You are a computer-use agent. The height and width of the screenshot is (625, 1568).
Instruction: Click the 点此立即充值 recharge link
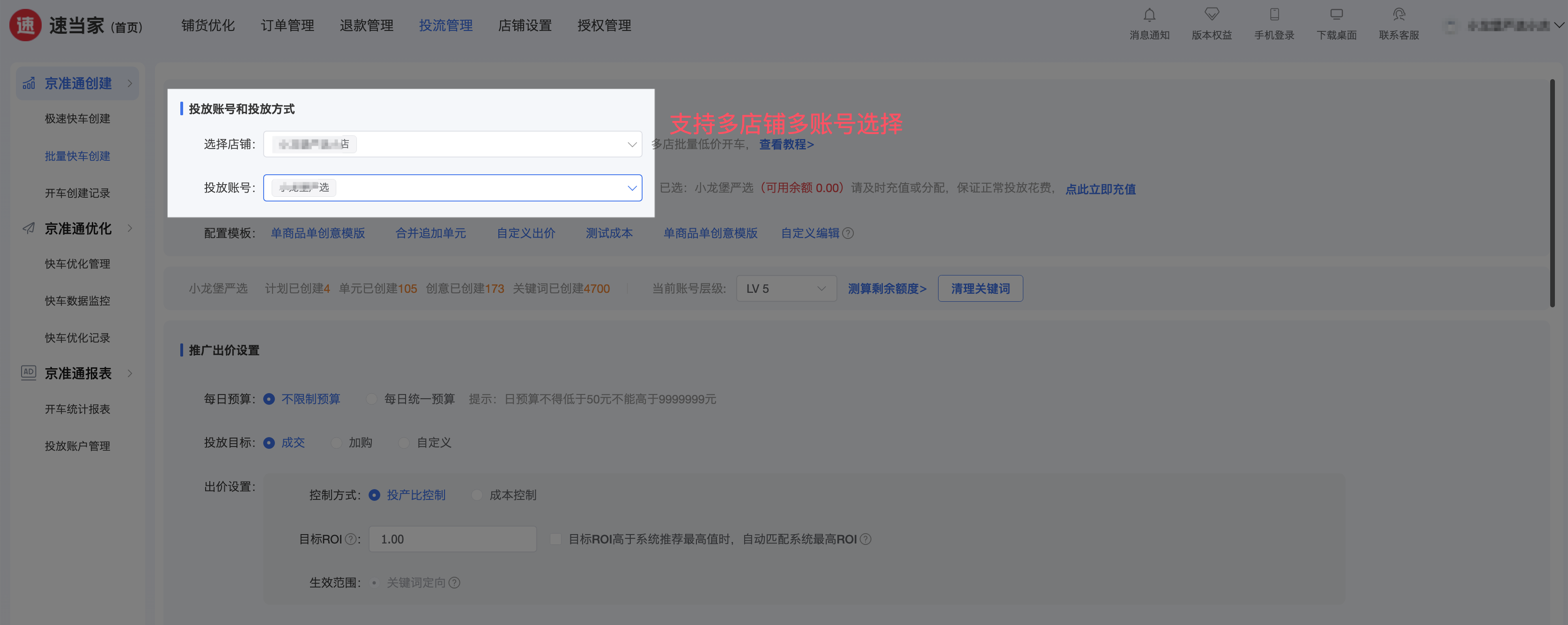click(x=1100, y=189)
